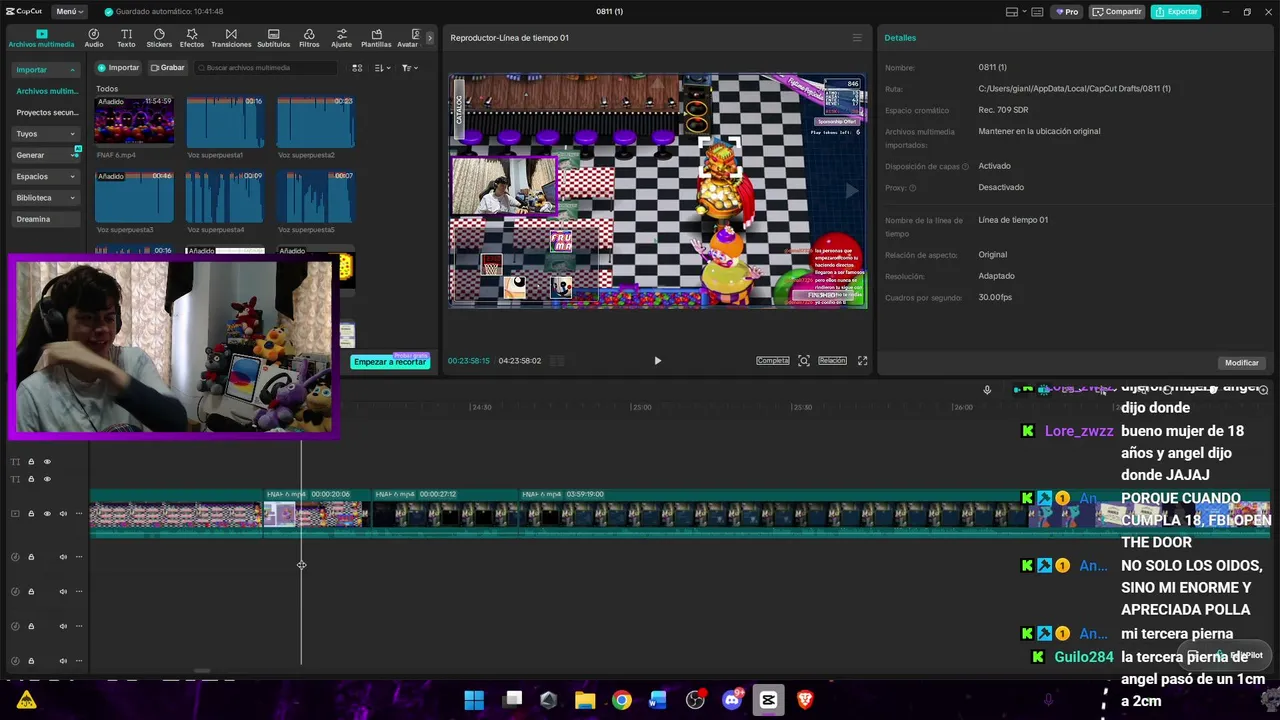Open the CapCut Menú dropdown

(x=69, y=12)
